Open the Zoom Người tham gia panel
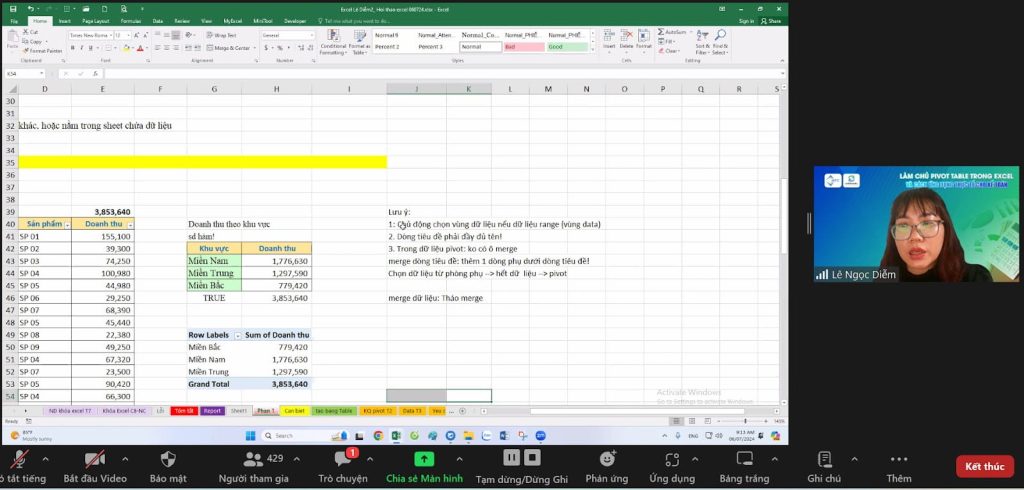 253,467
